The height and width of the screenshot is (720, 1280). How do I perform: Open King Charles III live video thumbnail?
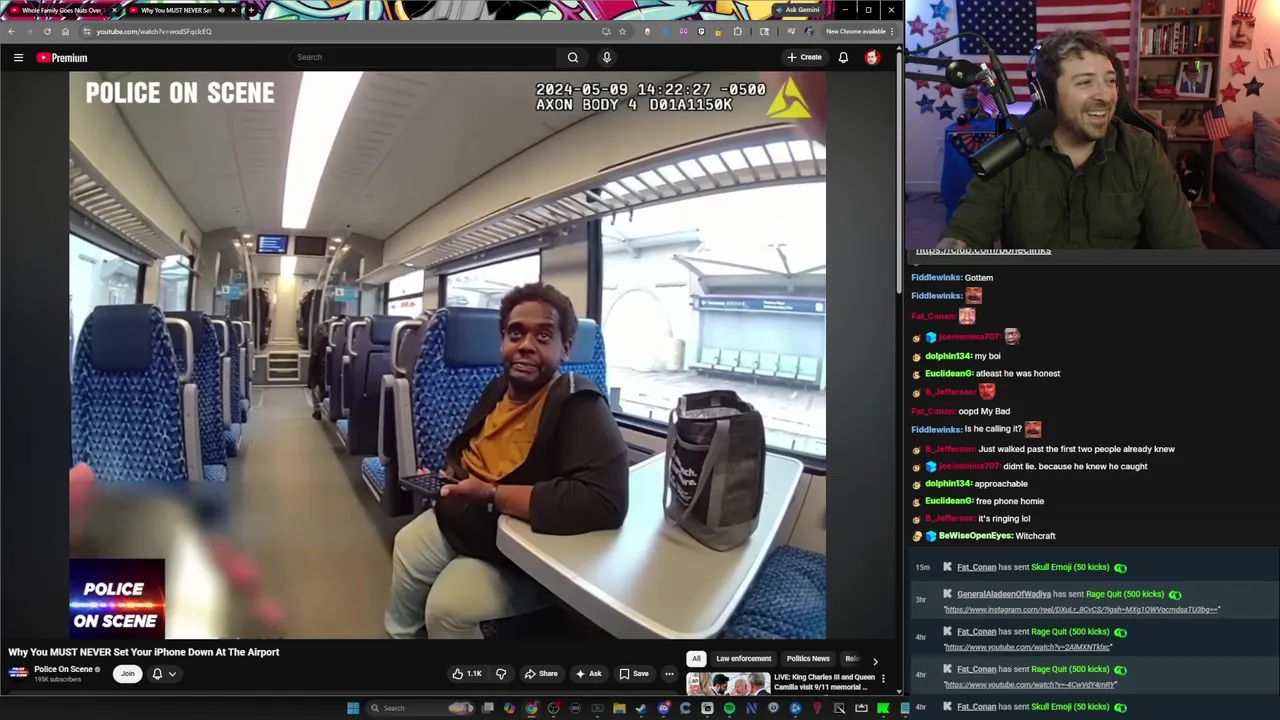tap(728, 683)
